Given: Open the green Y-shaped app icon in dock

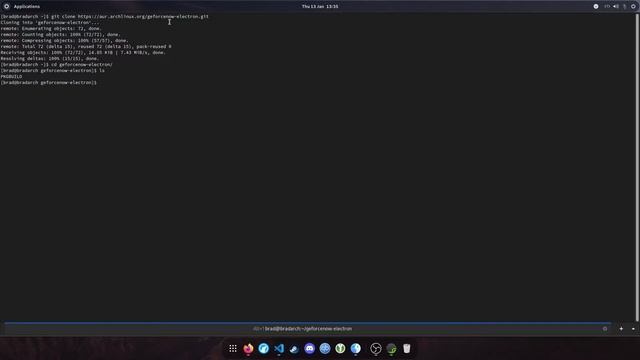Looking at the screenshot, I should tap(340, 349).
